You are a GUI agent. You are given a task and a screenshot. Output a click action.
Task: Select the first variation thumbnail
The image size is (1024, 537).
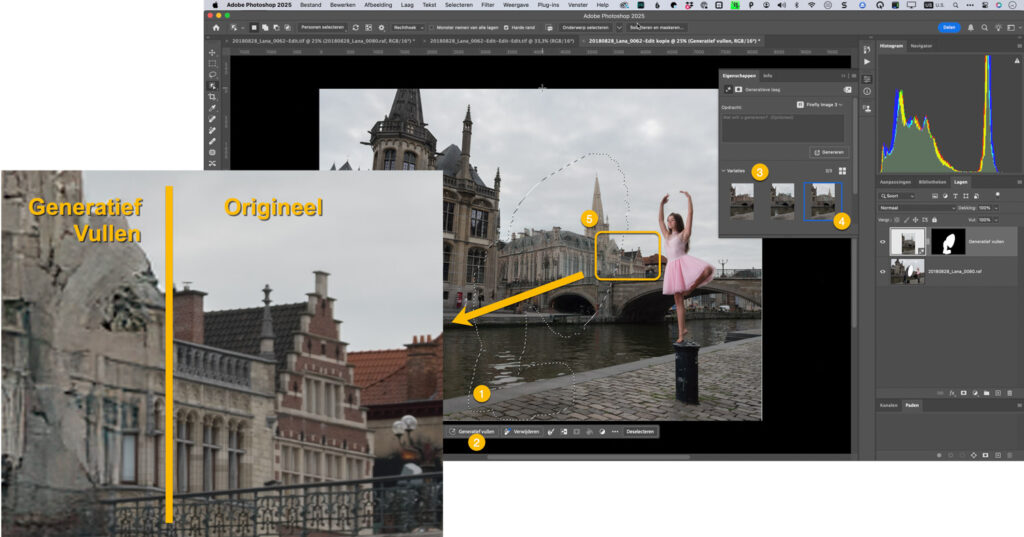click(x=742, y=201)
